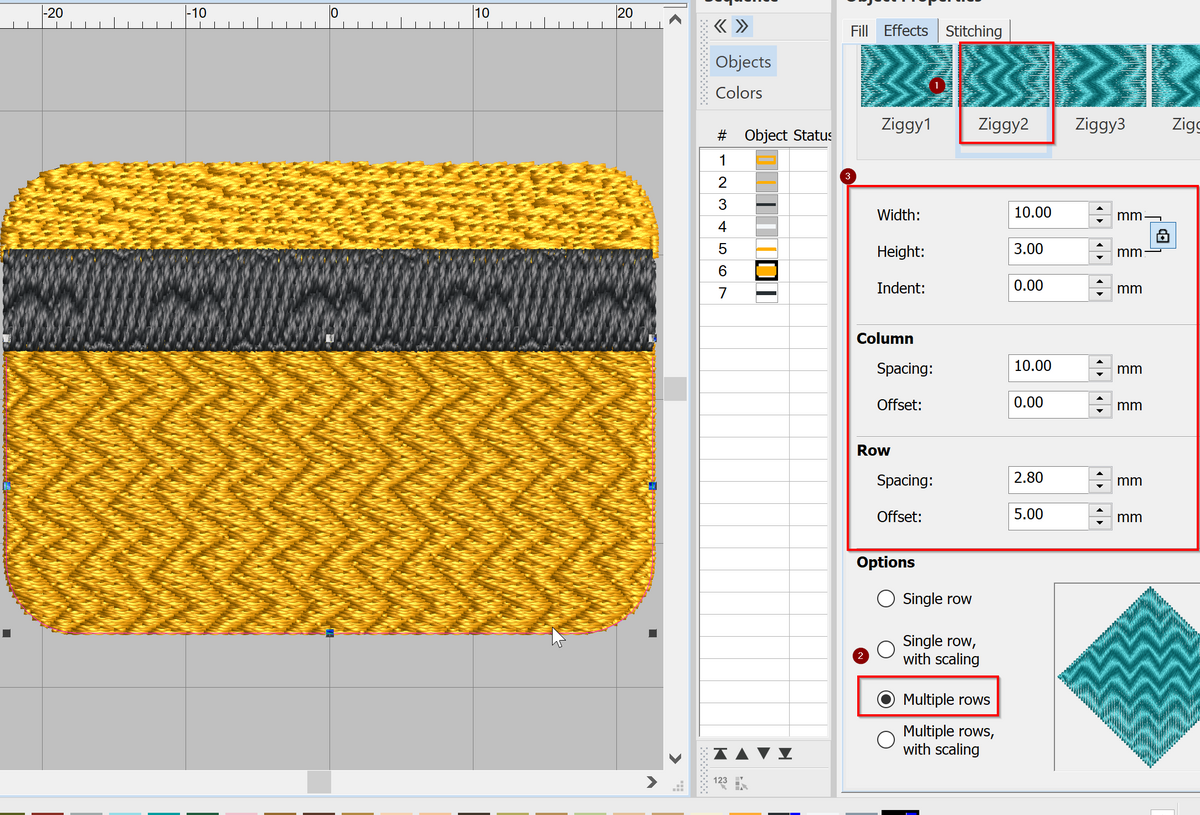Open the Fill tab in Object Properties
Viewport: 1200px width, 815px height.
pyautogui.click(x=858, y=30)
